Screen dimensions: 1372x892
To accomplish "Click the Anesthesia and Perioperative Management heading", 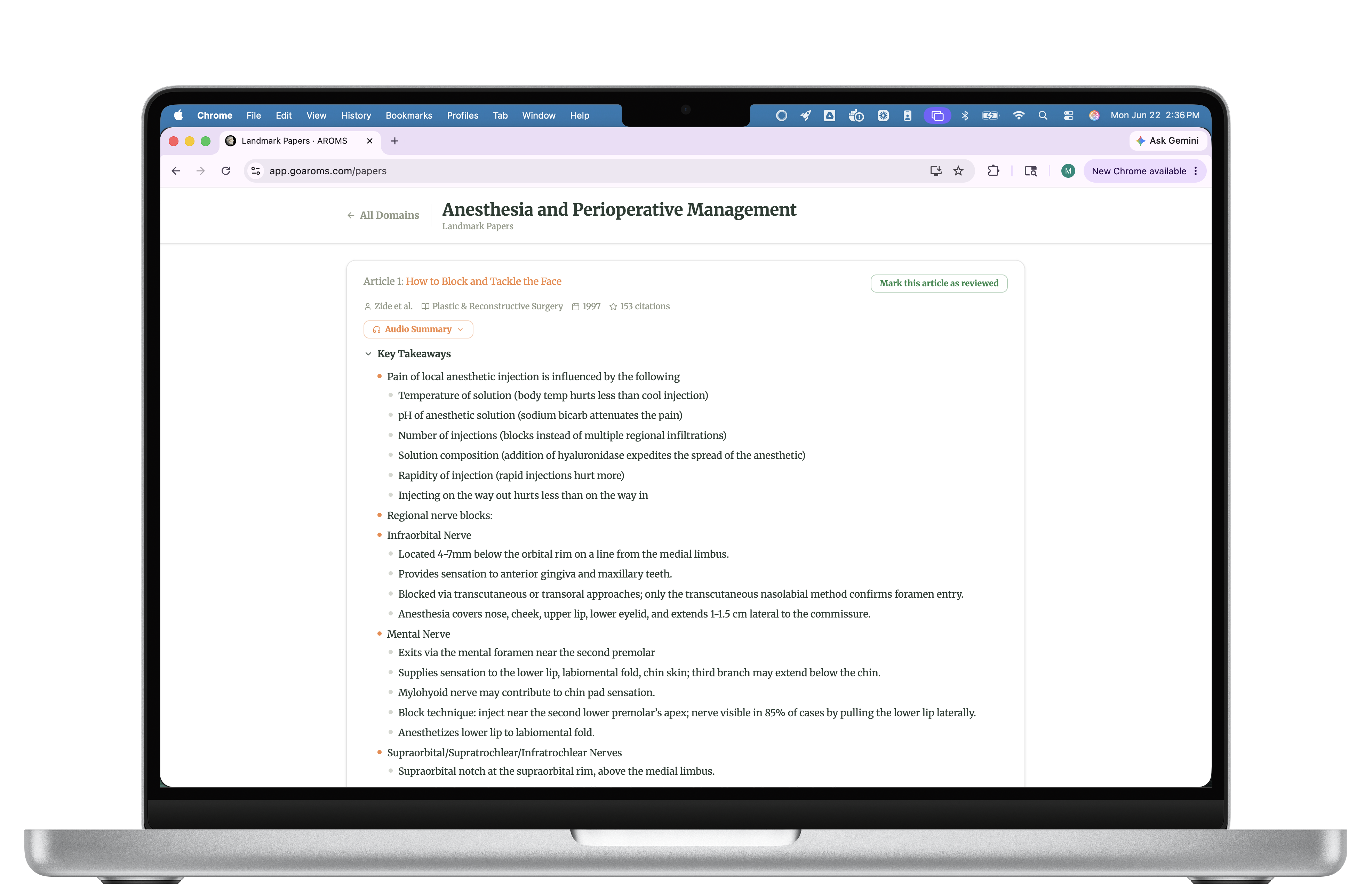I will [619, 209].
